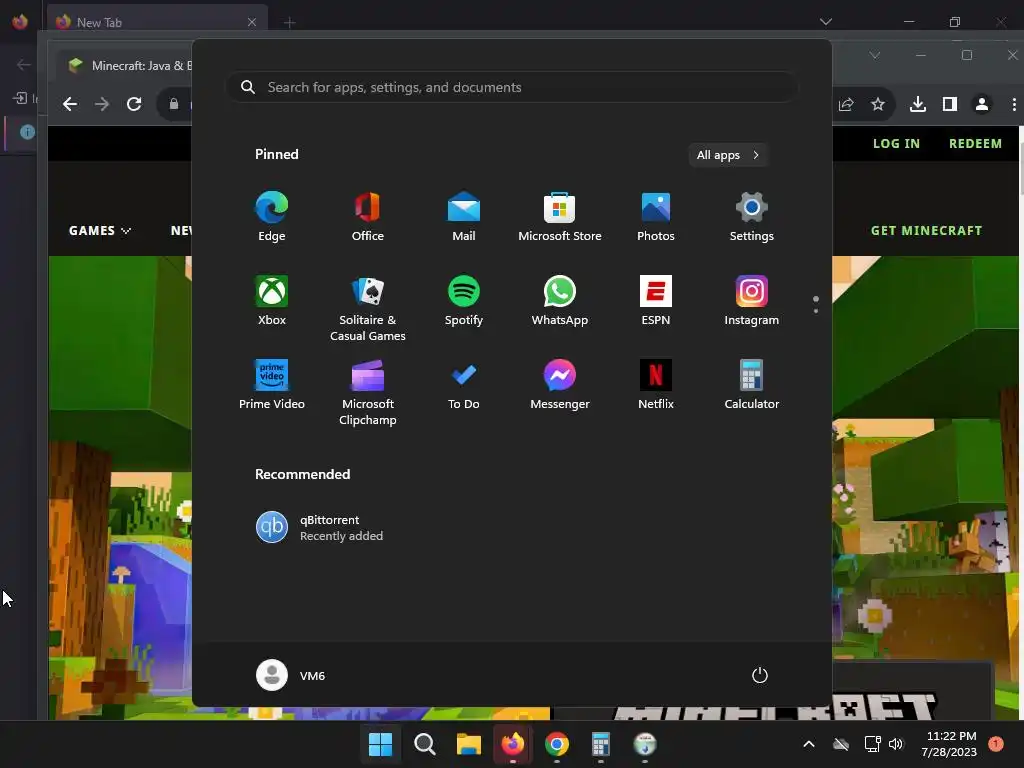Open Instagram from pinned apps

752,300
